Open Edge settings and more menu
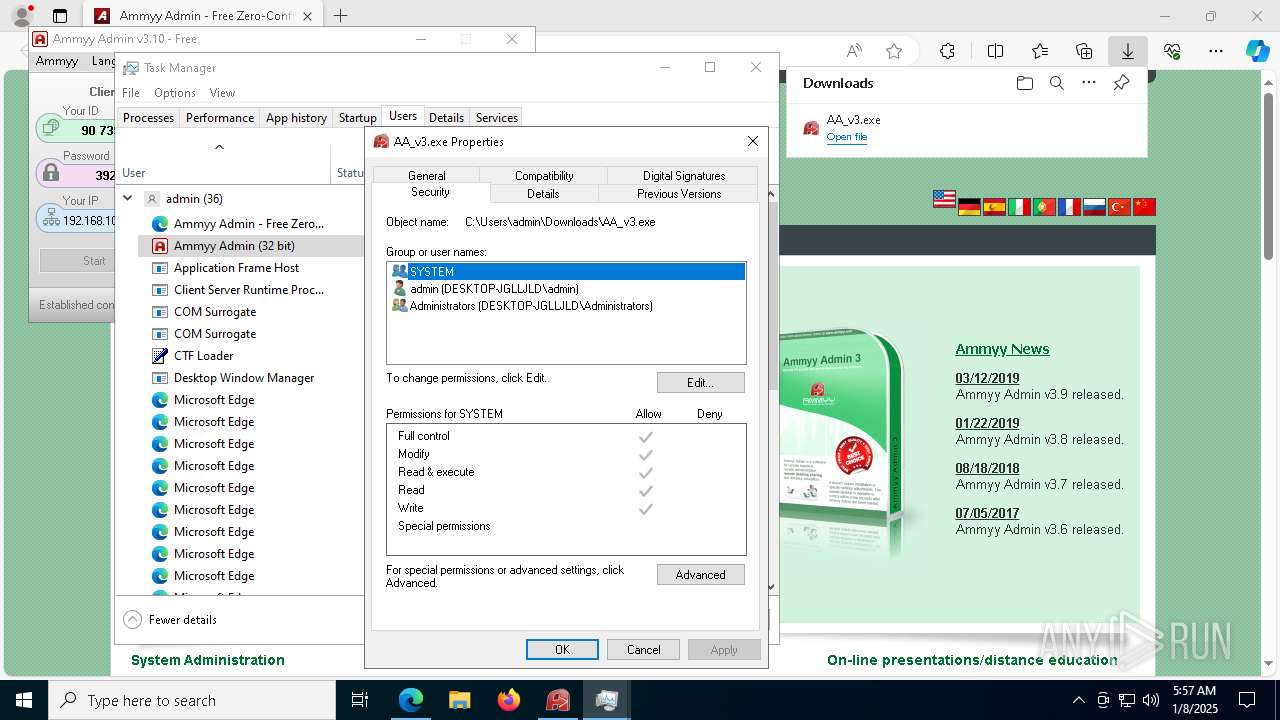This screenshot has height=720, width=1280. pos(1216,51)
